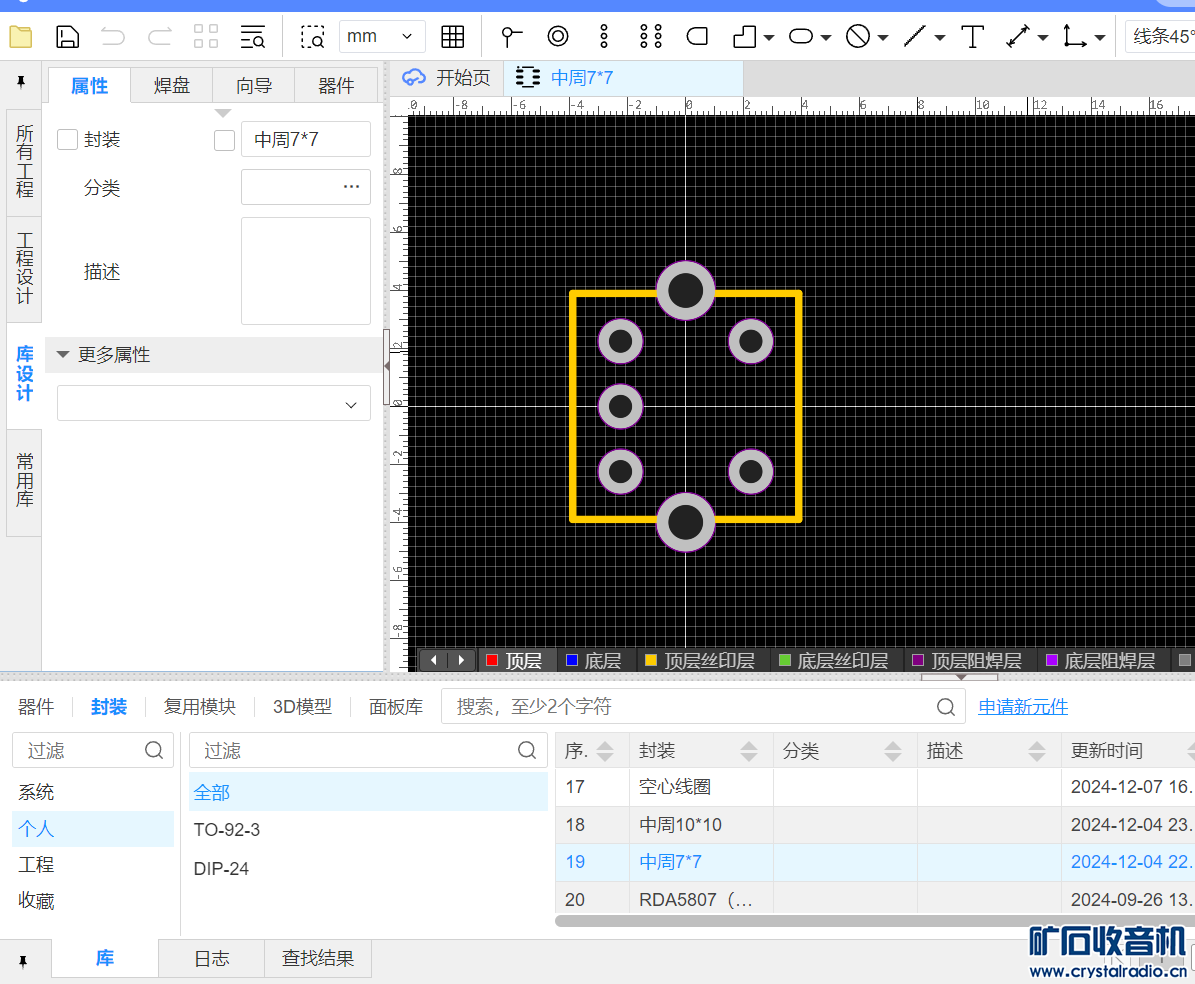Open the folder icon in toolbar
Viewport: 1195px width, 984px height.
coord(21,37)
